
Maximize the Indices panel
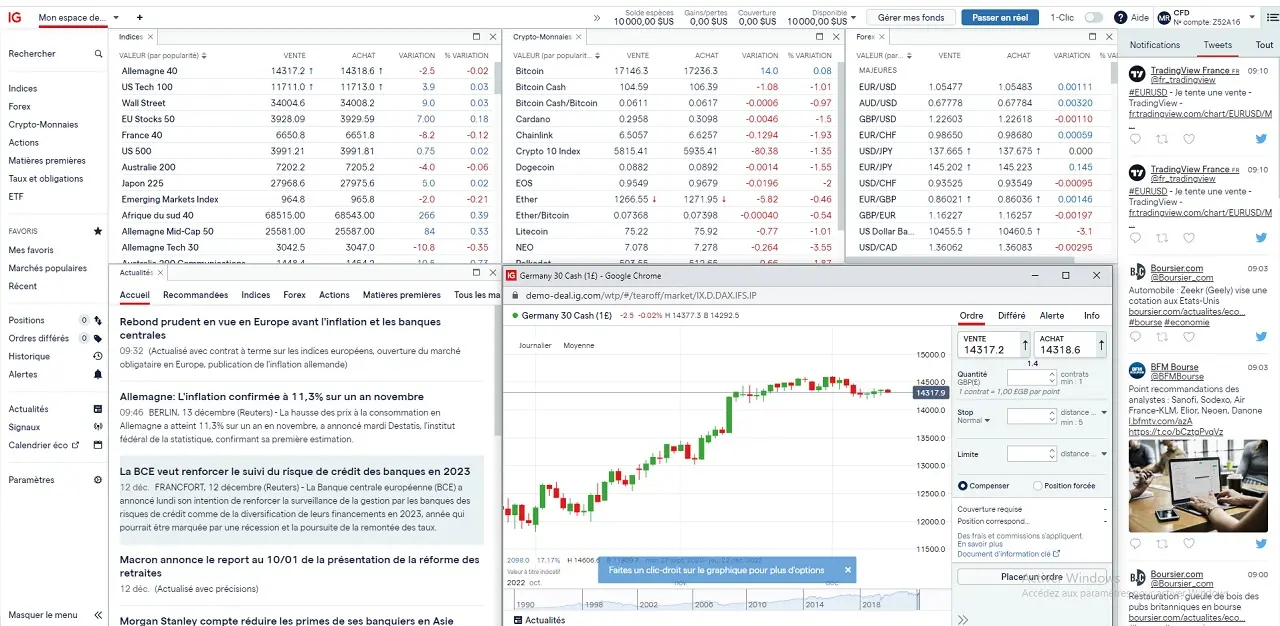[x=476, y=36]
